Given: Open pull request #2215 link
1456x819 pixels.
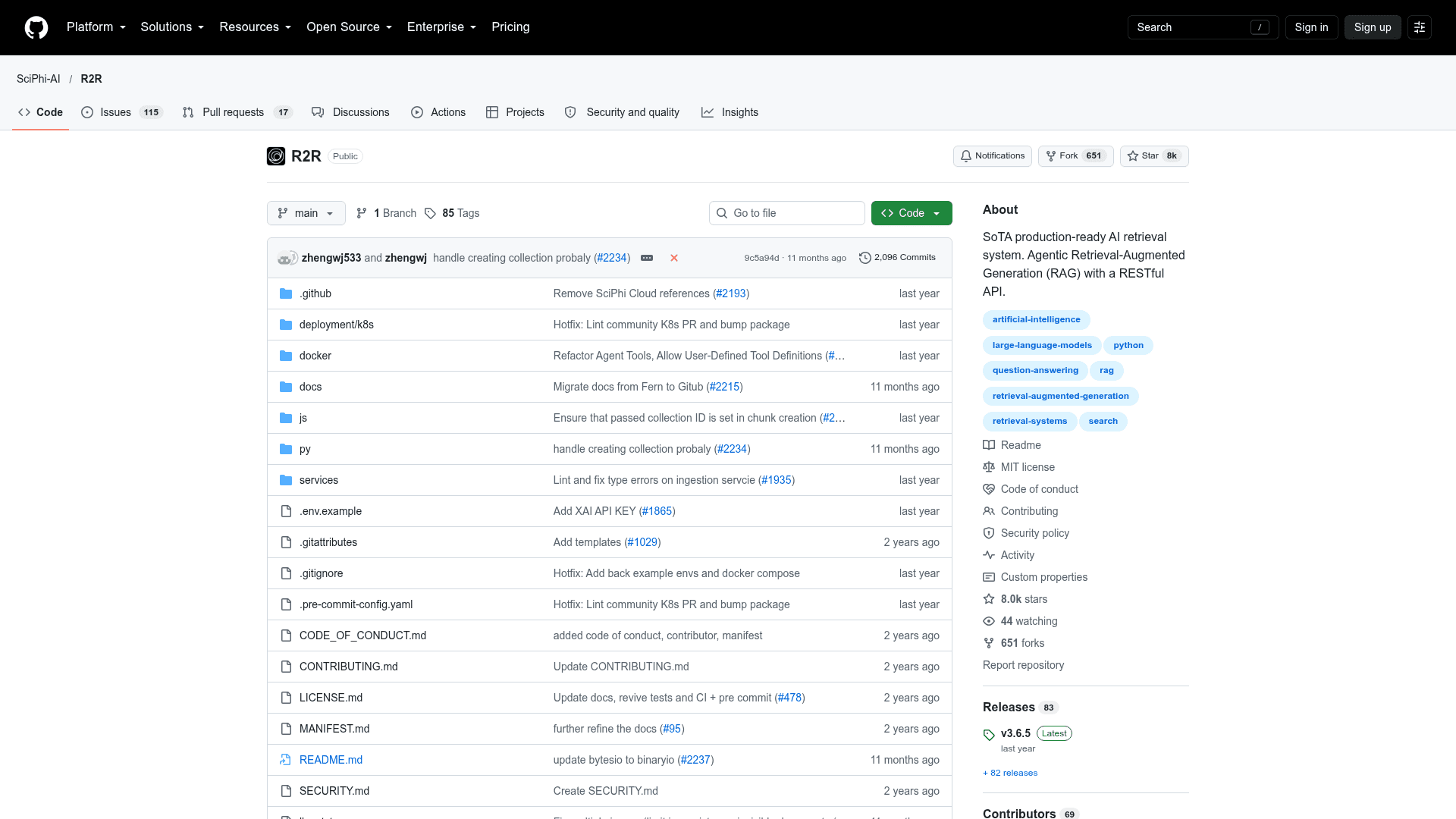Looking at the screenshot, I should [724, 387].
